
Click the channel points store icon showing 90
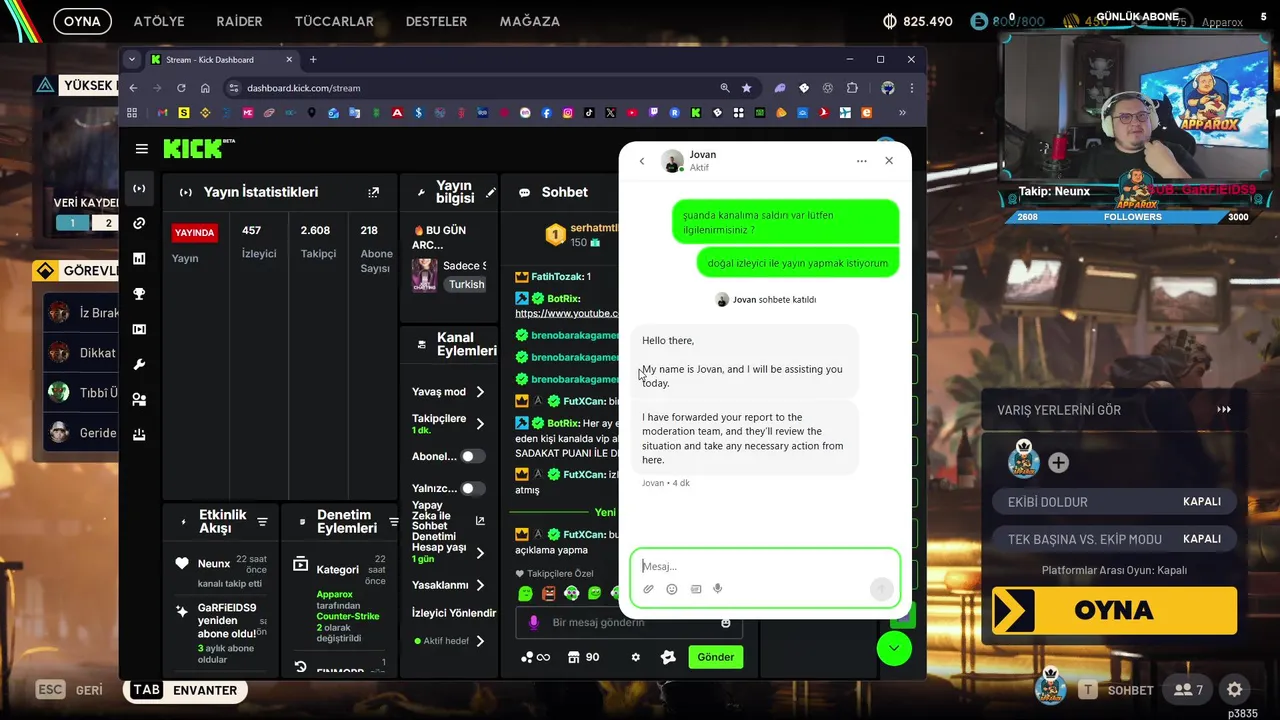[583, 657]
